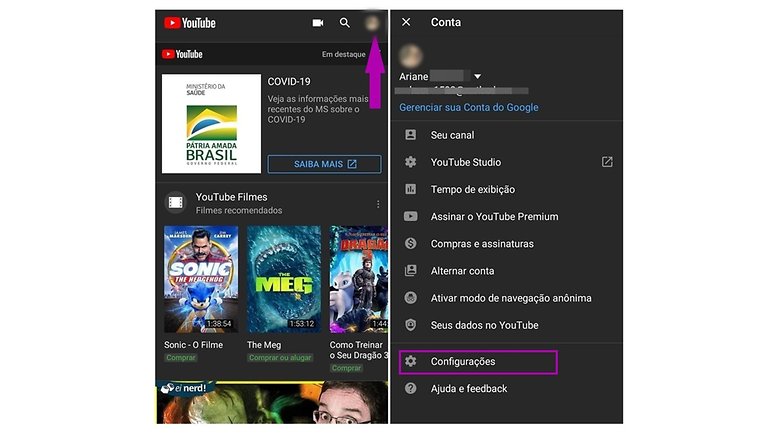Tap the Seu canal person icon

pyautogui.click(x=410, y=135)
